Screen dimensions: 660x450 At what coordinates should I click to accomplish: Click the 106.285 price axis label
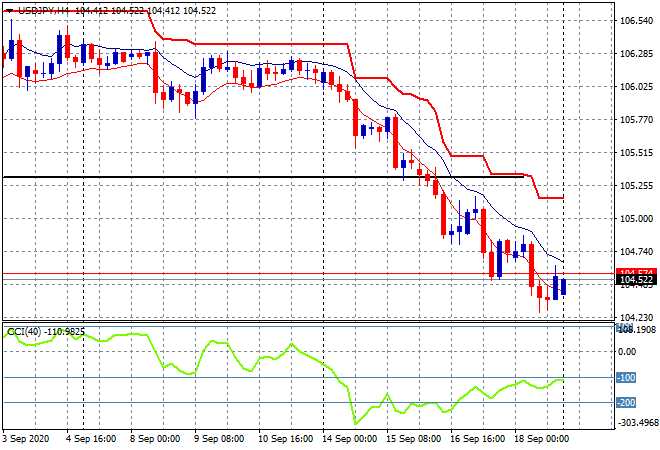(x=636, y=54)
